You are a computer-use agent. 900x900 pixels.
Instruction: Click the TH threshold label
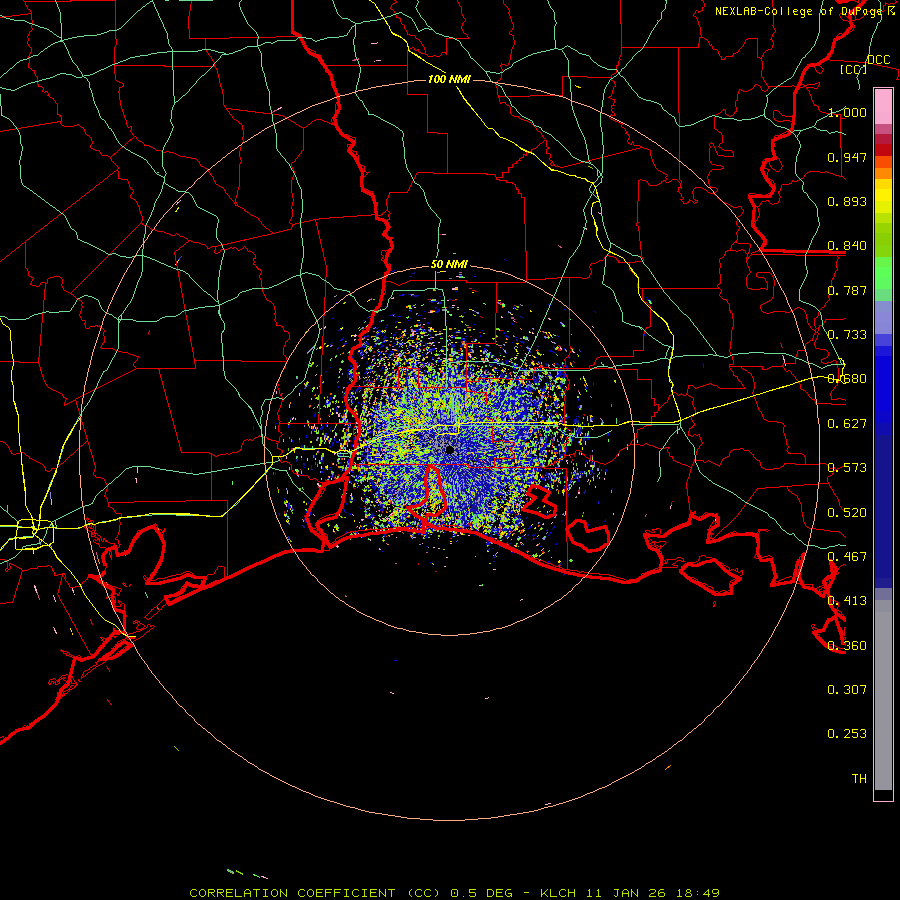[859, 779]
